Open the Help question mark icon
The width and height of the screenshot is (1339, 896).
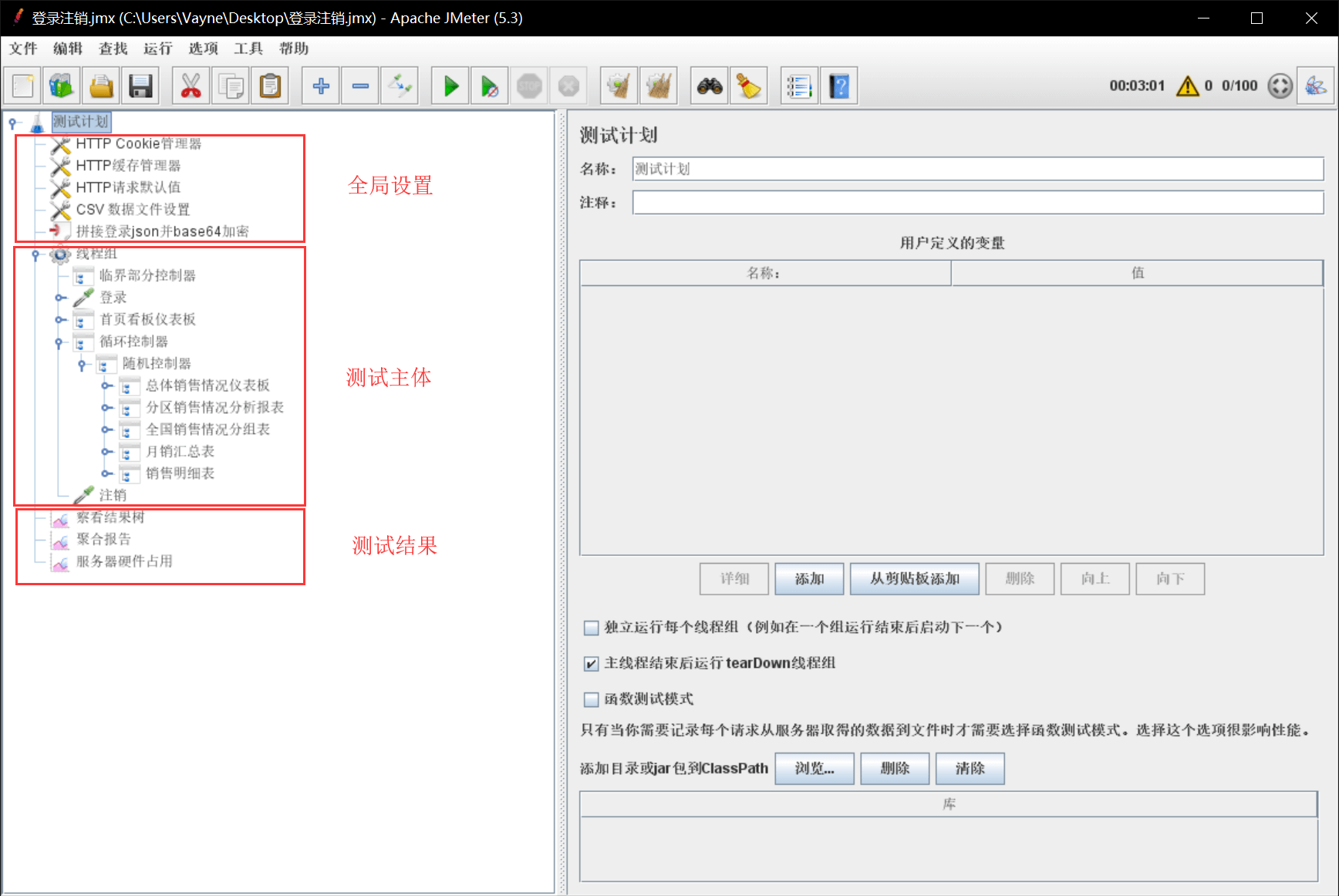coord(839,86)
